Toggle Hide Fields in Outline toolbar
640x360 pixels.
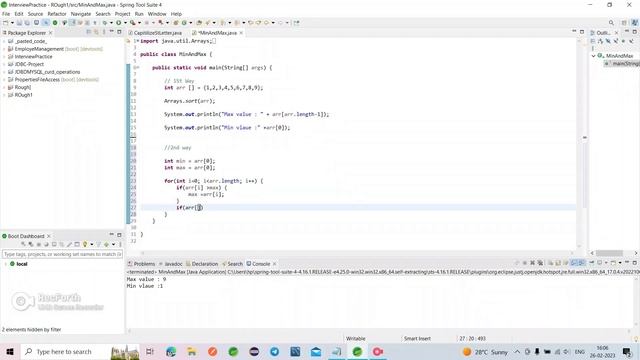[x=608, y=41]
